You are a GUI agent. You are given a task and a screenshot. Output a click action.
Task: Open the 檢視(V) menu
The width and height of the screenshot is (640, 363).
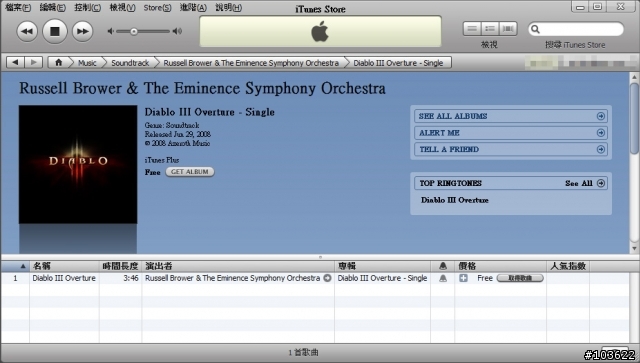[122, 7]
